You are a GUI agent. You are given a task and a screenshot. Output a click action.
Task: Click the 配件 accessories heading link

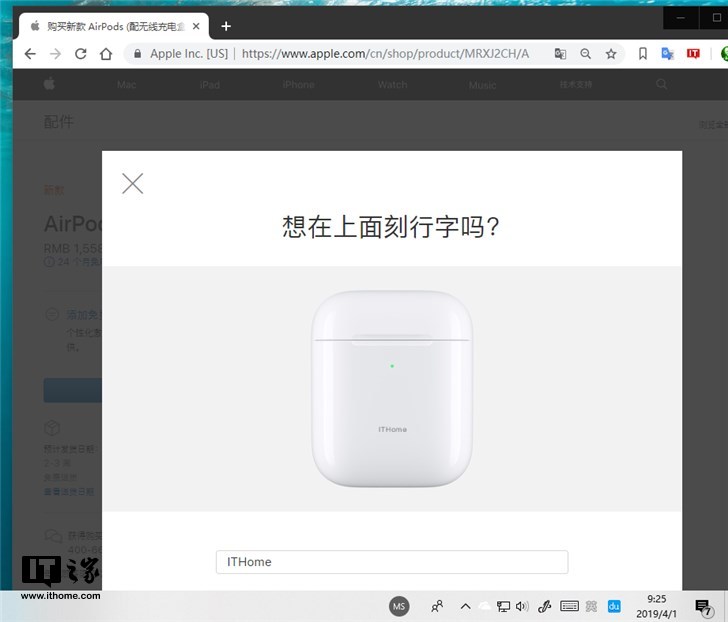58,122
